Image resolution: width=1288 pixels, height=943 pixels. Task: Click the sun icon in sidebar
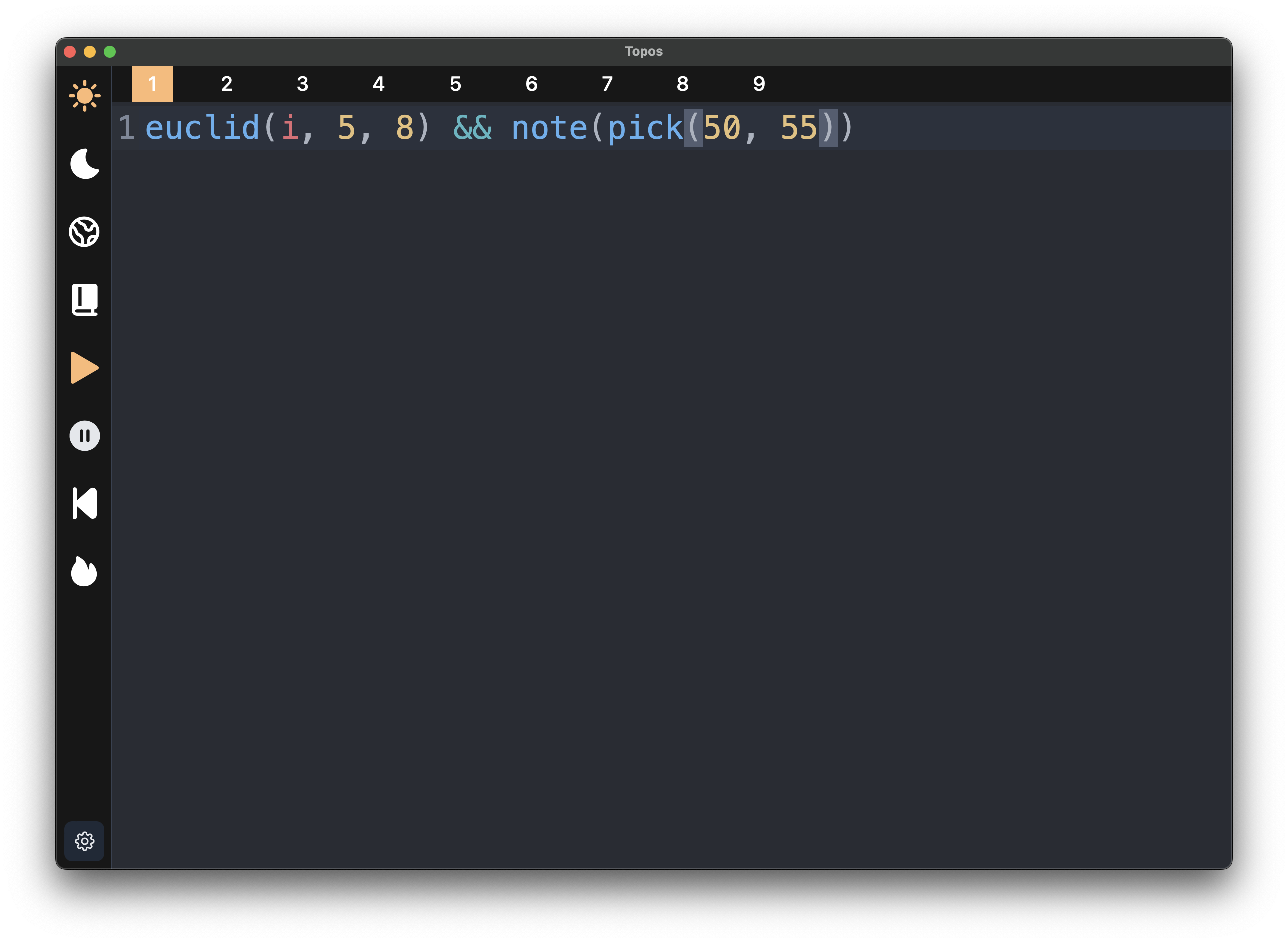click(84, 96)
